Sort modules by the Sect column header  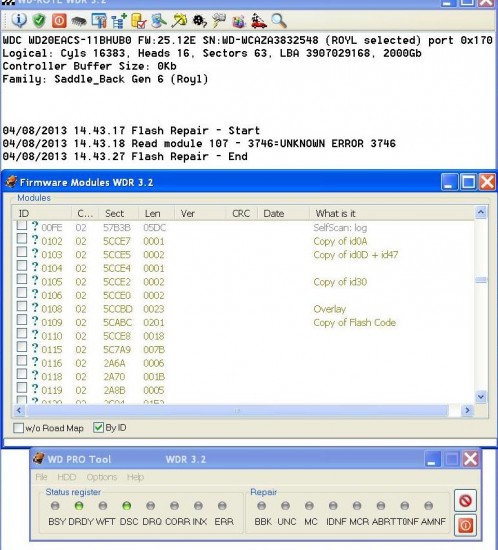pyautogui.click(x=114, y=213)
